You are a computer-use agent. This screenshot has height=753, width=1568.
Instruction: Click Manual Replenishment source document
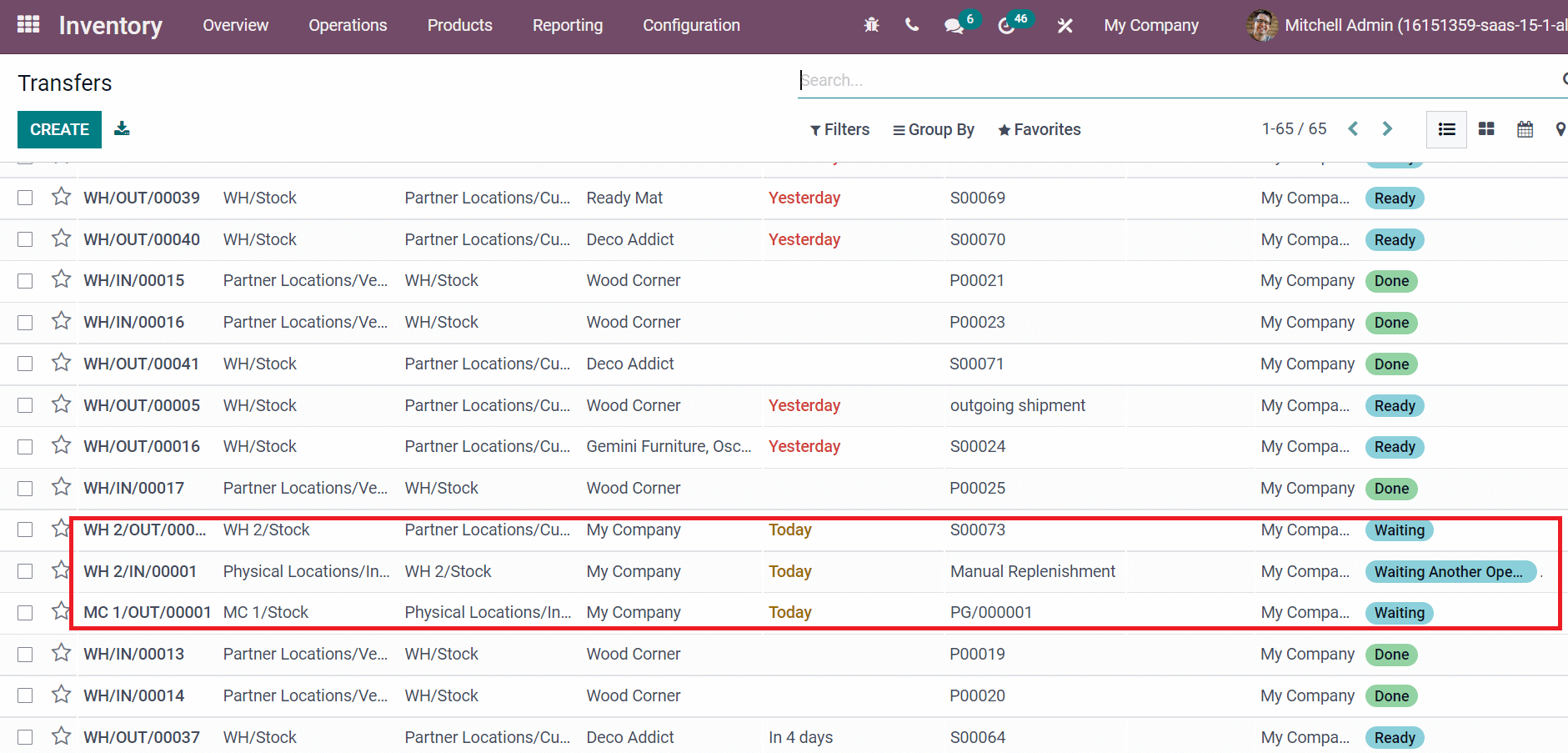click(1033, 571)
